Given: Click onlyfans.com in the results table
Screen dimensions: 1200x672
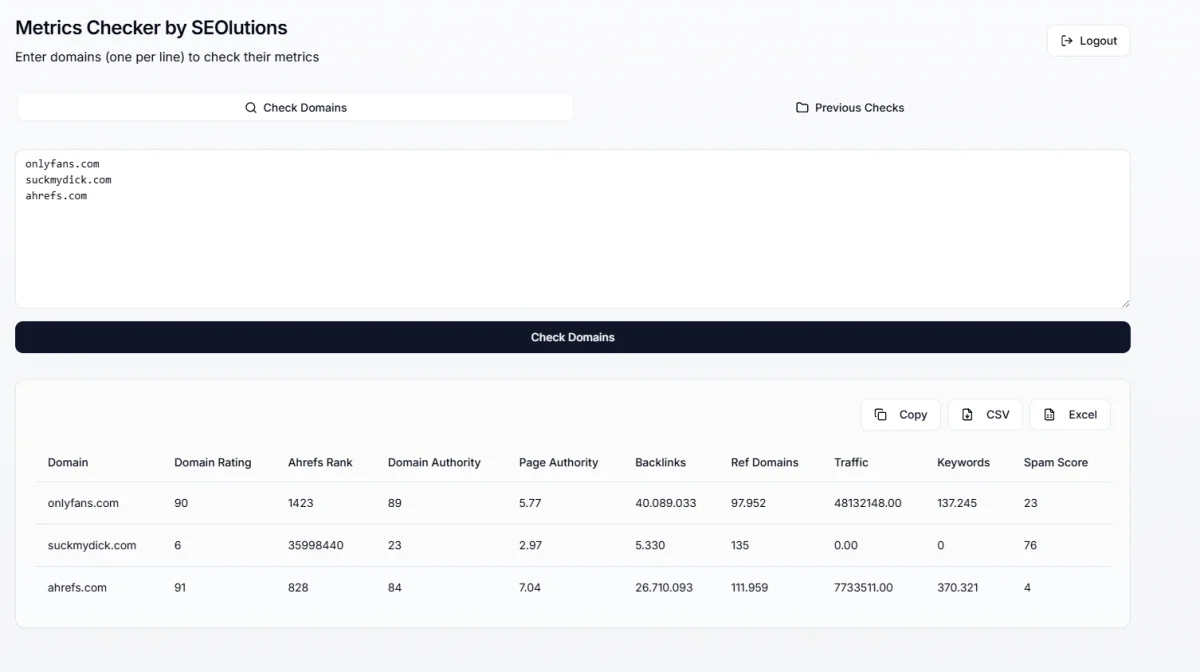Looking at the screenshot, I should pos(83,504).
